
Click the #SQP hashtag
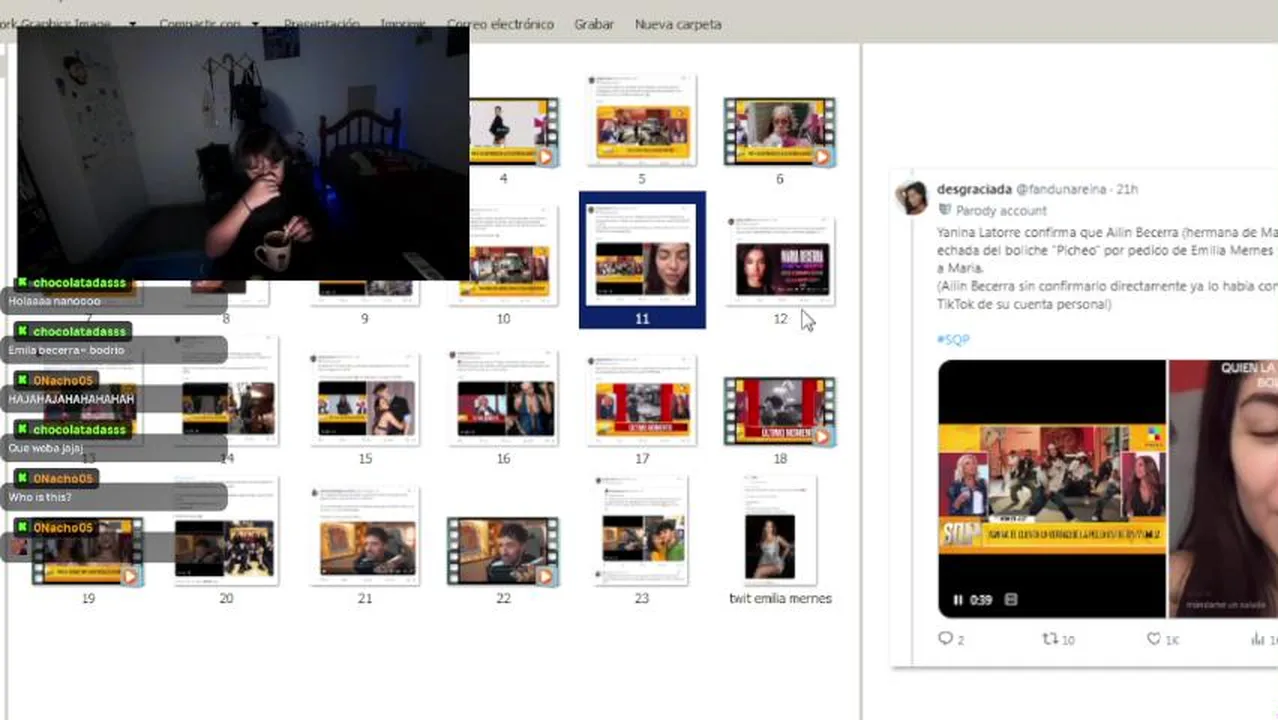(953, 340)
